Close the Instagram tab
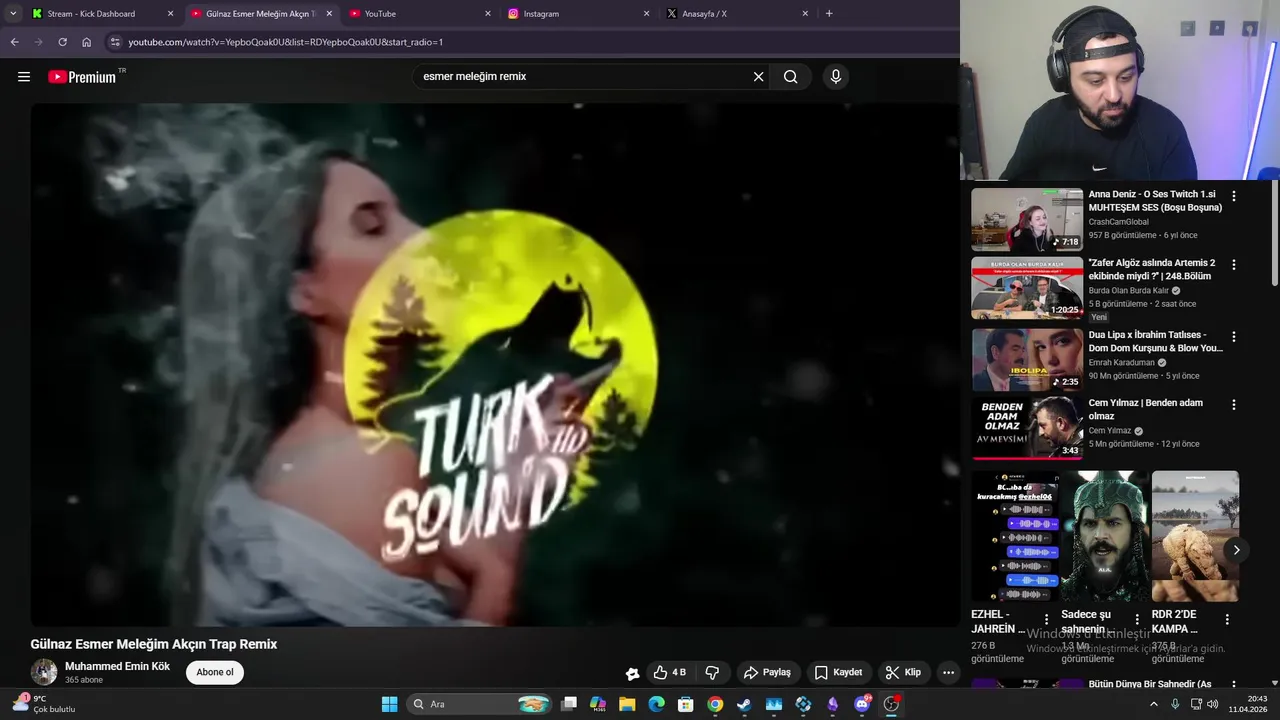Image resolution: width=1280 pixels, height=720 pixels. tap(646, 14)
